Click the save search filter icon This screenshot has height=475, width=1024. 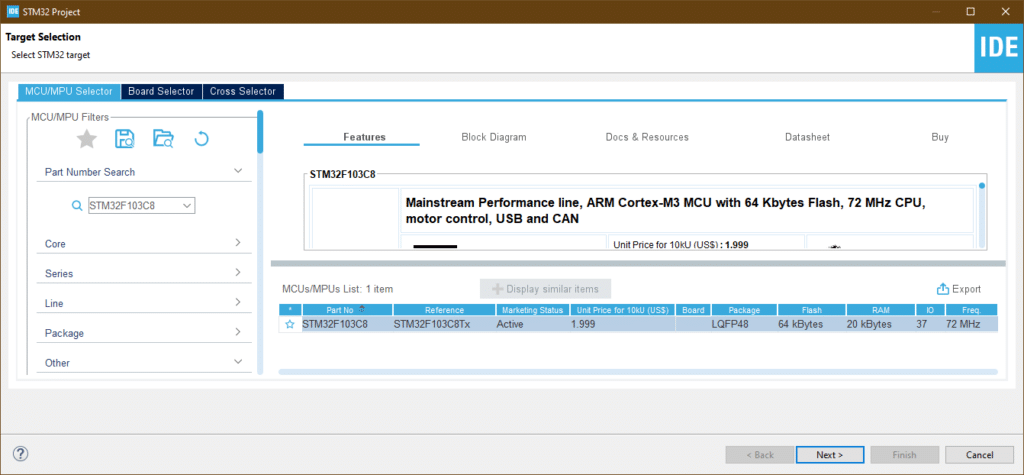(125, 139)
